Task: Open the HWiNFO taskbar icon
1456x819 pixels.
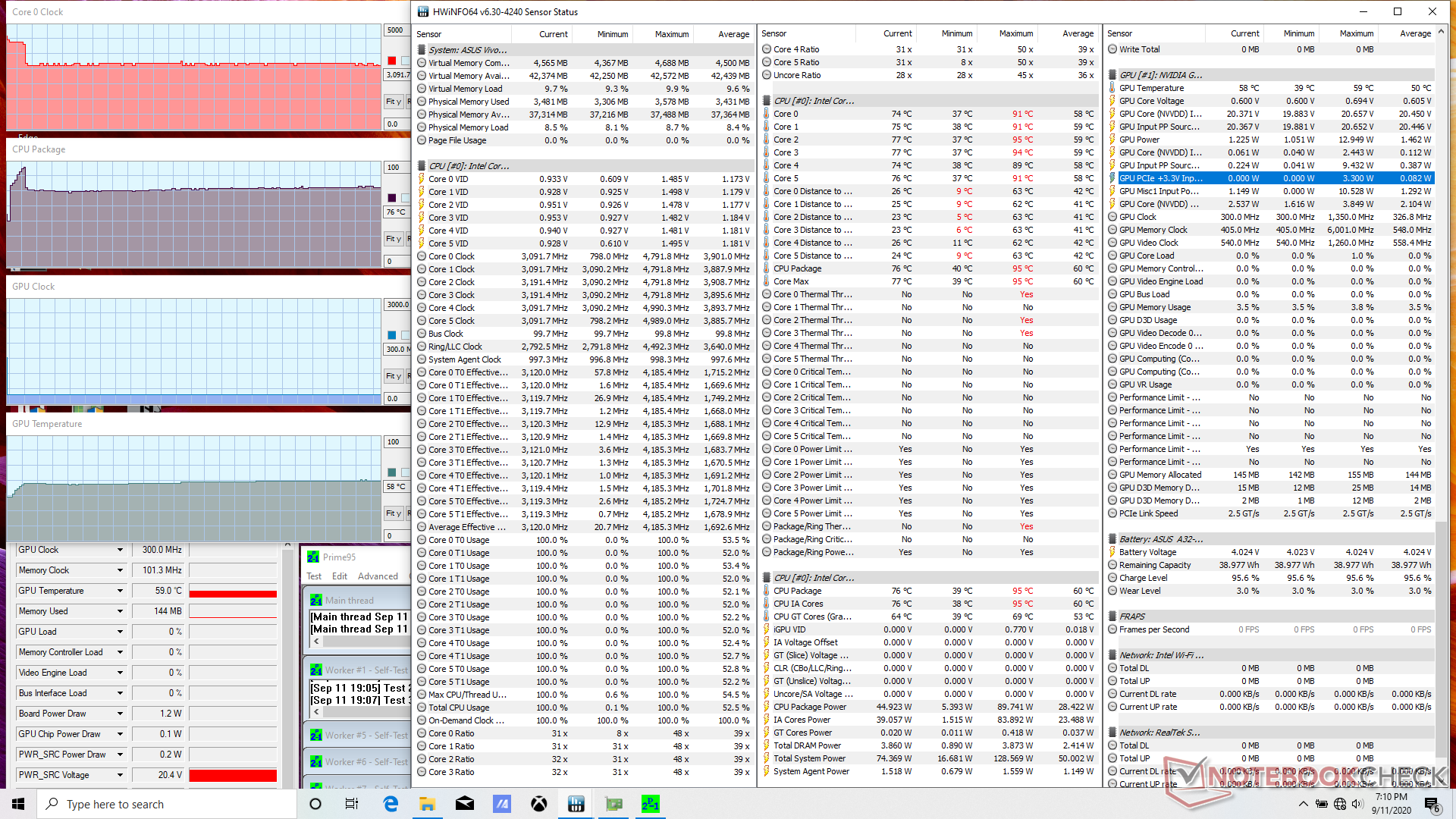Action: click(x=576, y=804)
